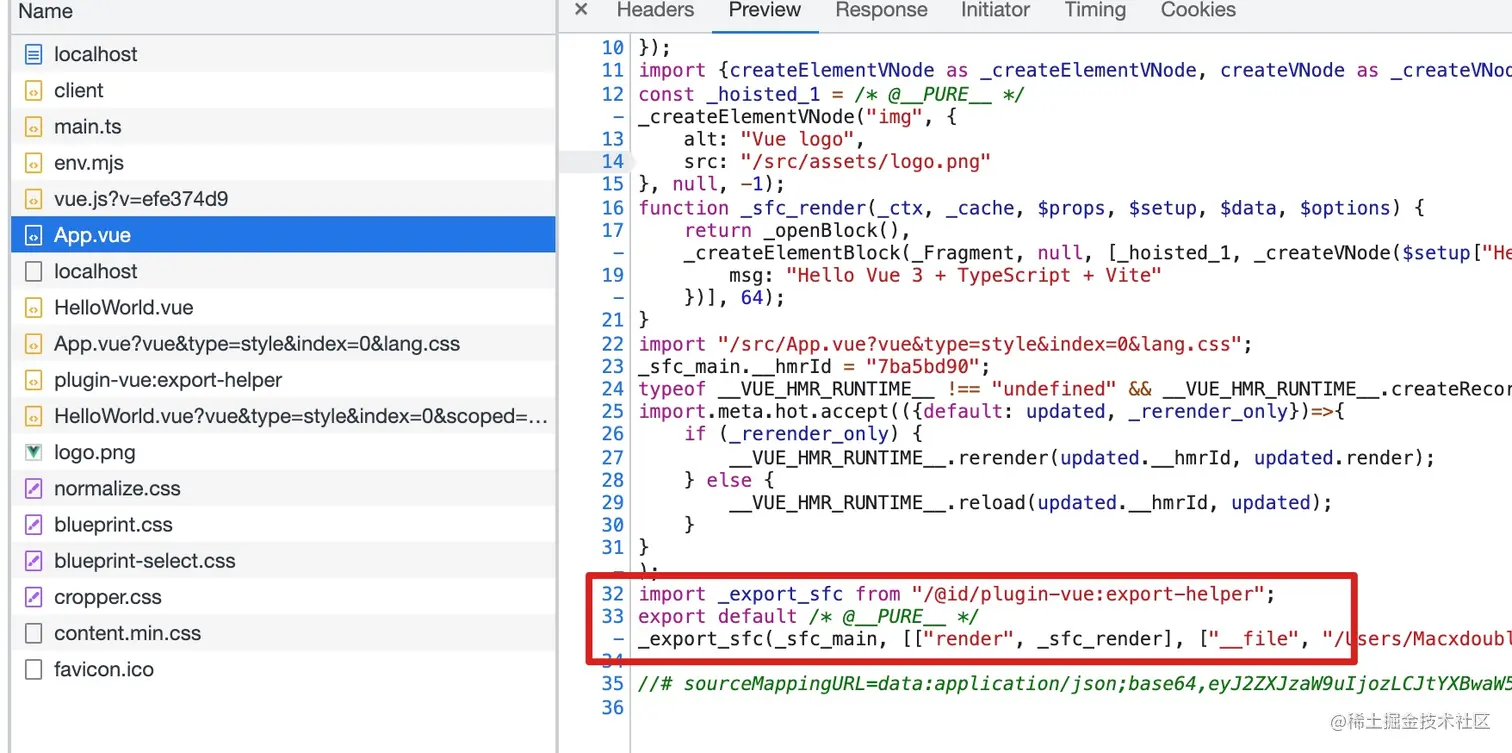
Task: Open the Initiator tab
Action: 995,10
